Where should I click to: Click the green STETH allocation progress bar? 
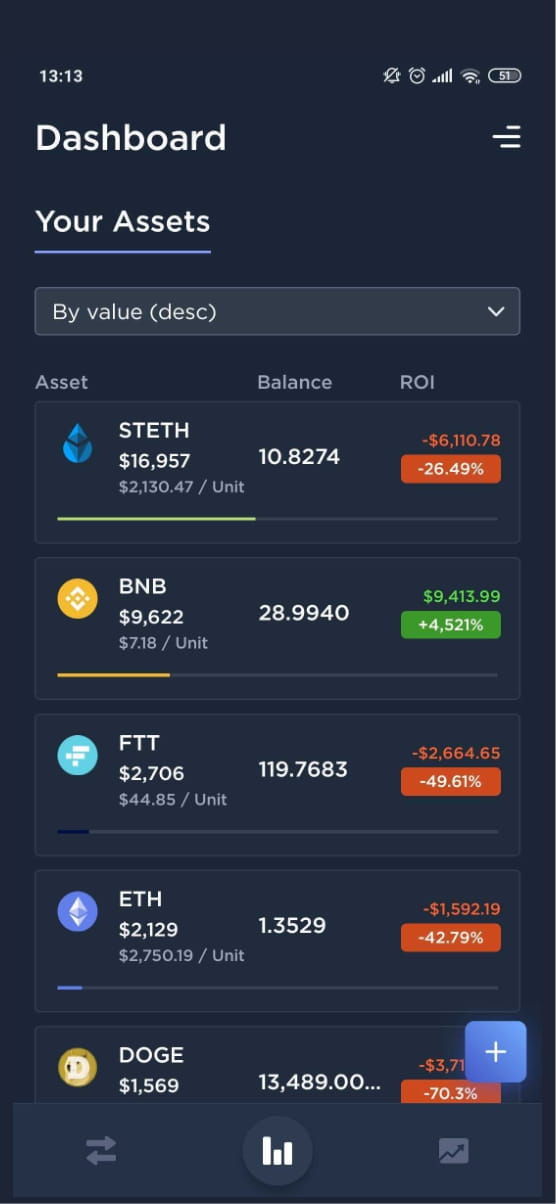[x=156, y=519]
